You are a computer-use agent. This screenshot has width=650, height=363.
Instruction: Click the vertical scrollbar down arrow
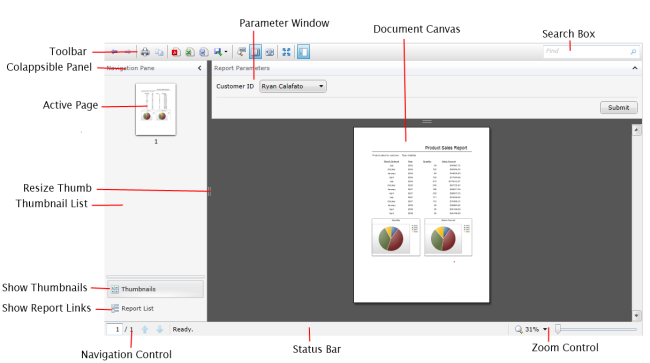coord(637,315)
